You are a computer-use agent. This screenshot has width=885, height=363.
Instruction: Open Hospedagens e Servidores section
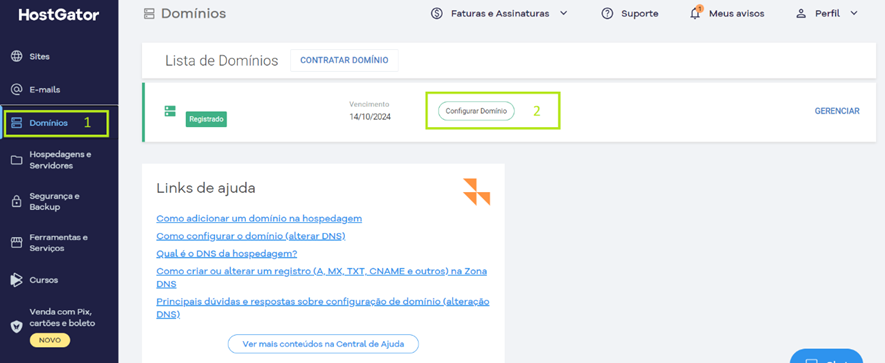click(59, 160)
